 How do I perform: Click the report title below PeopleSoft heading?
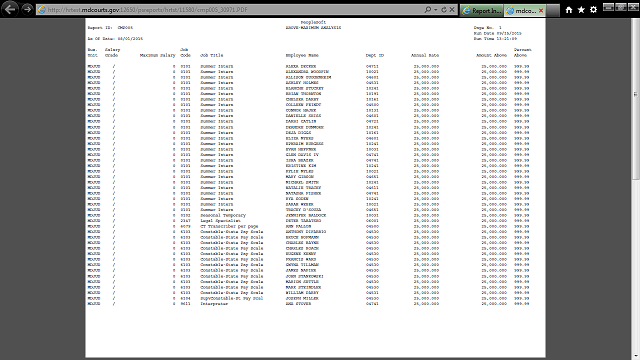point(313,28)
